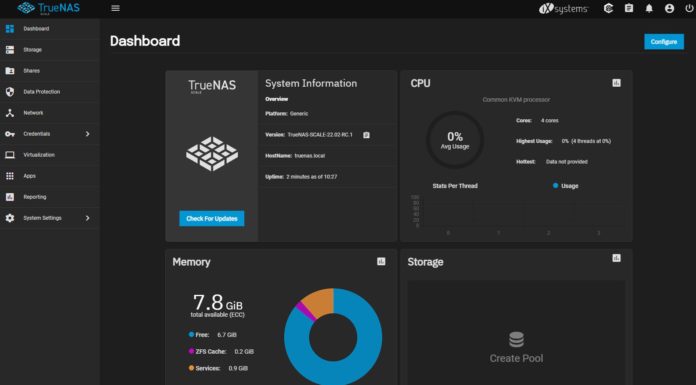Click the power button icon
The height and width of the screenshot is (385, 696).
(x=689, y=8)
